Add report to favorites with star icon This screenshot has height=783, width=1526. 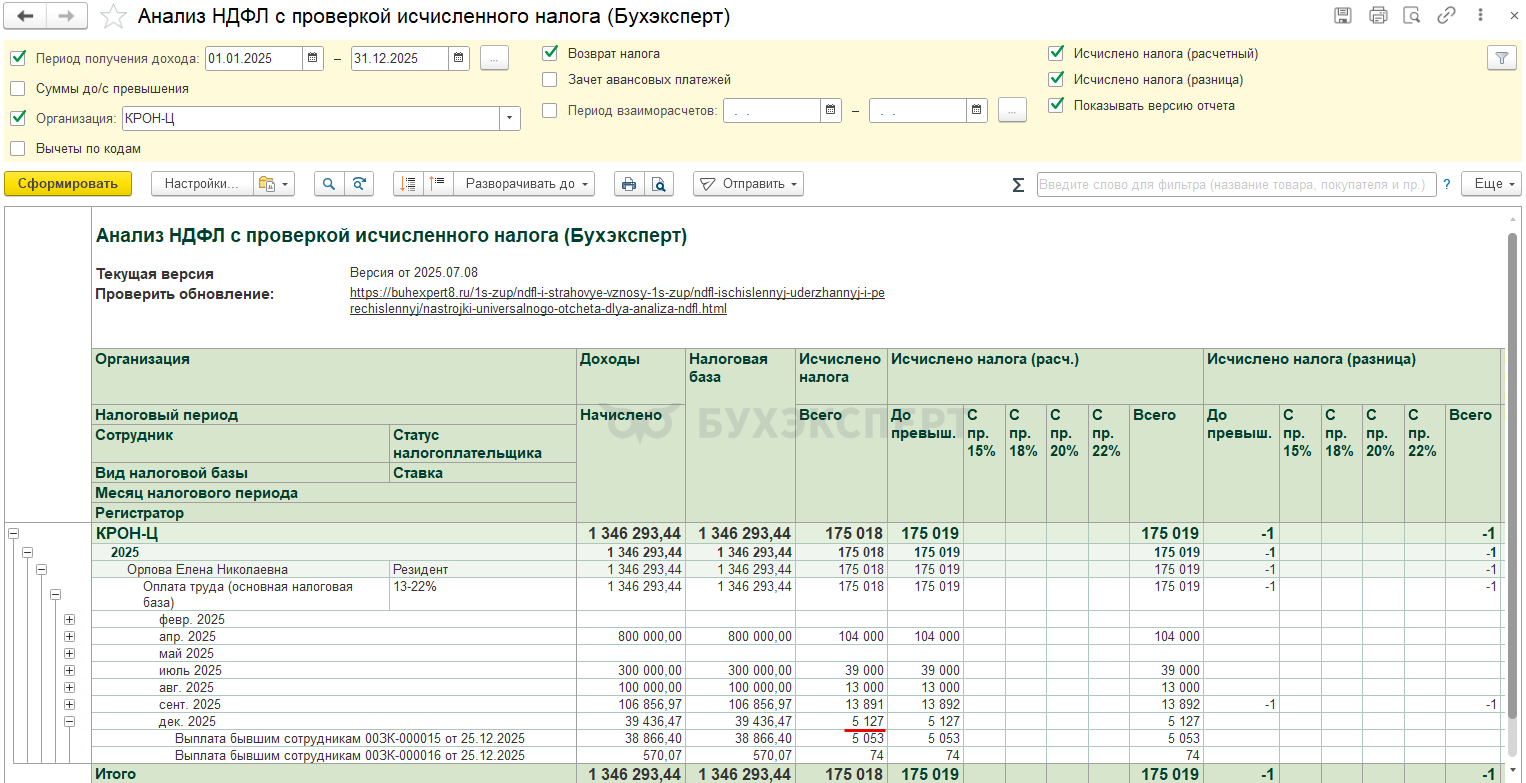115,16
